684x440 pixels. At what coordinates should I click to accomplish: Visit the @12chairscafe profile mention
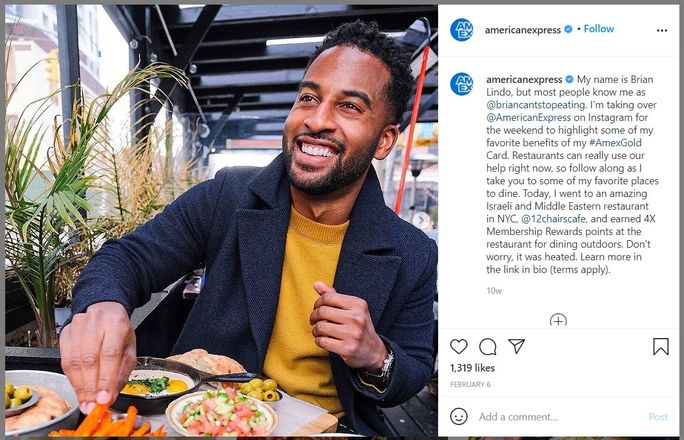click(553, 218)
